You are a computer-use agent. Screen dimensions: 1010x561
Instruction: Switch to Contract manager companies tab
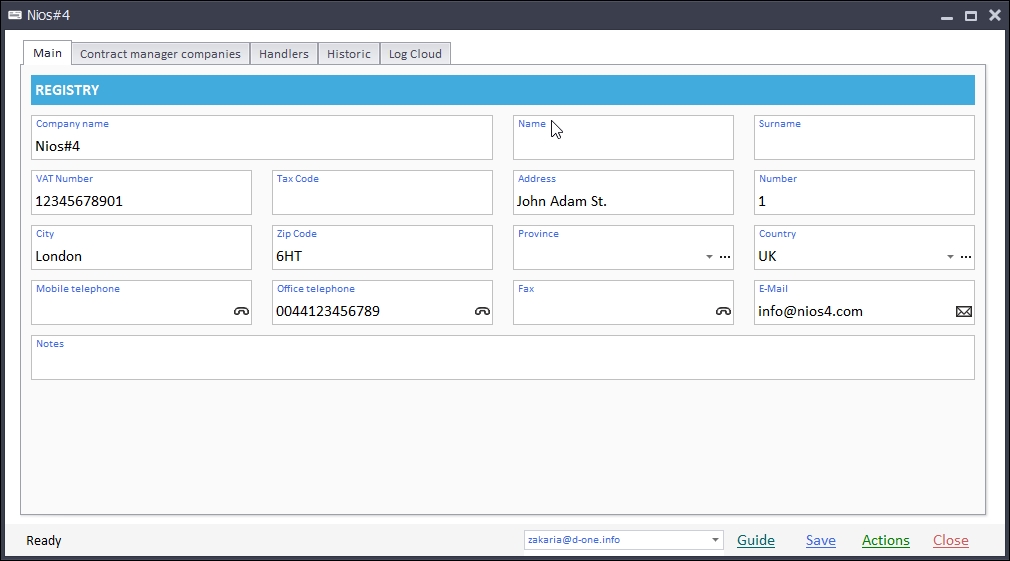click(160, 54)
